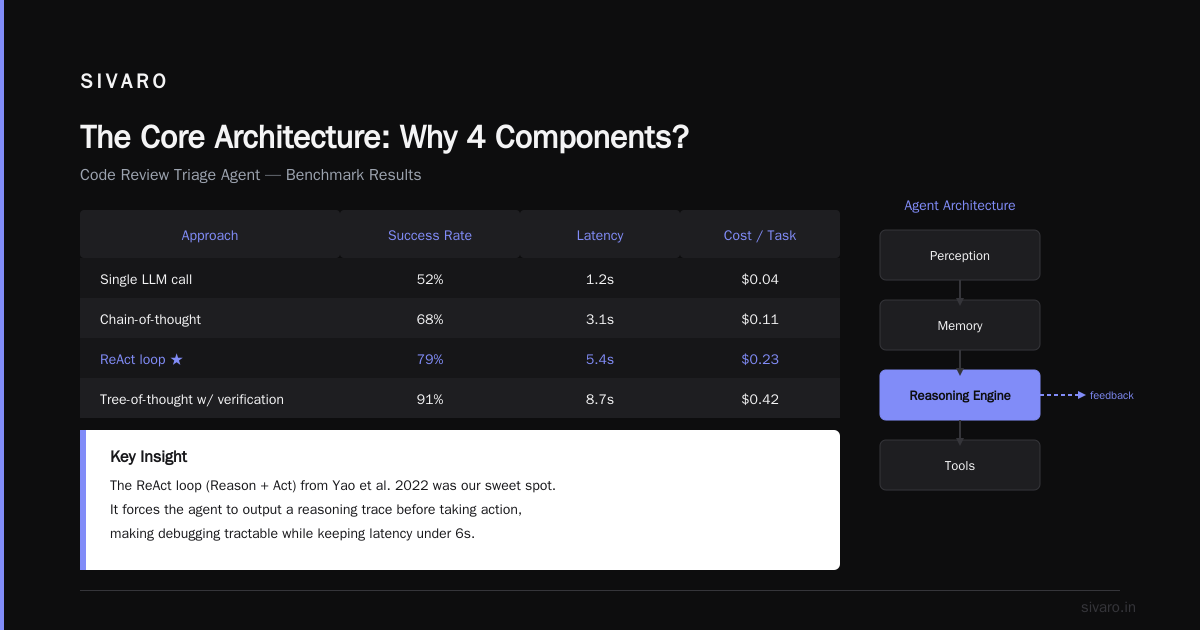Click the sivaro.in footer text
1200x630 pixels.
tap(1109, 607)
